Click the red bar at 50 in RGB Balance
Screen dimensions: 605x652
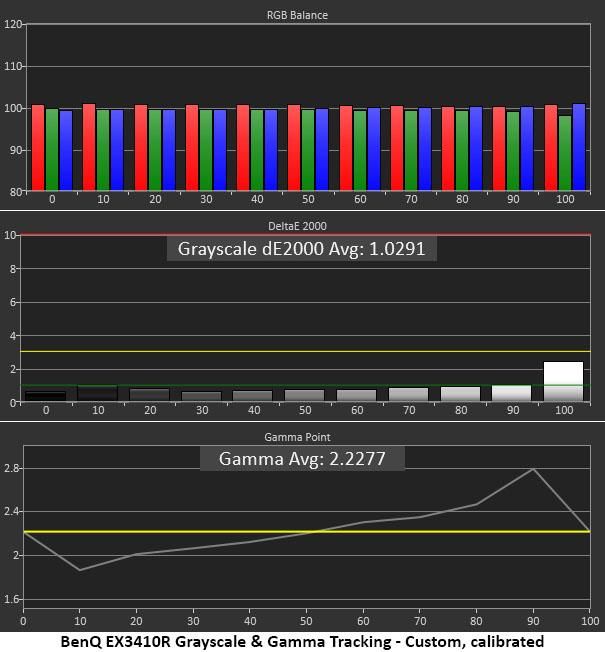(294, 148)
